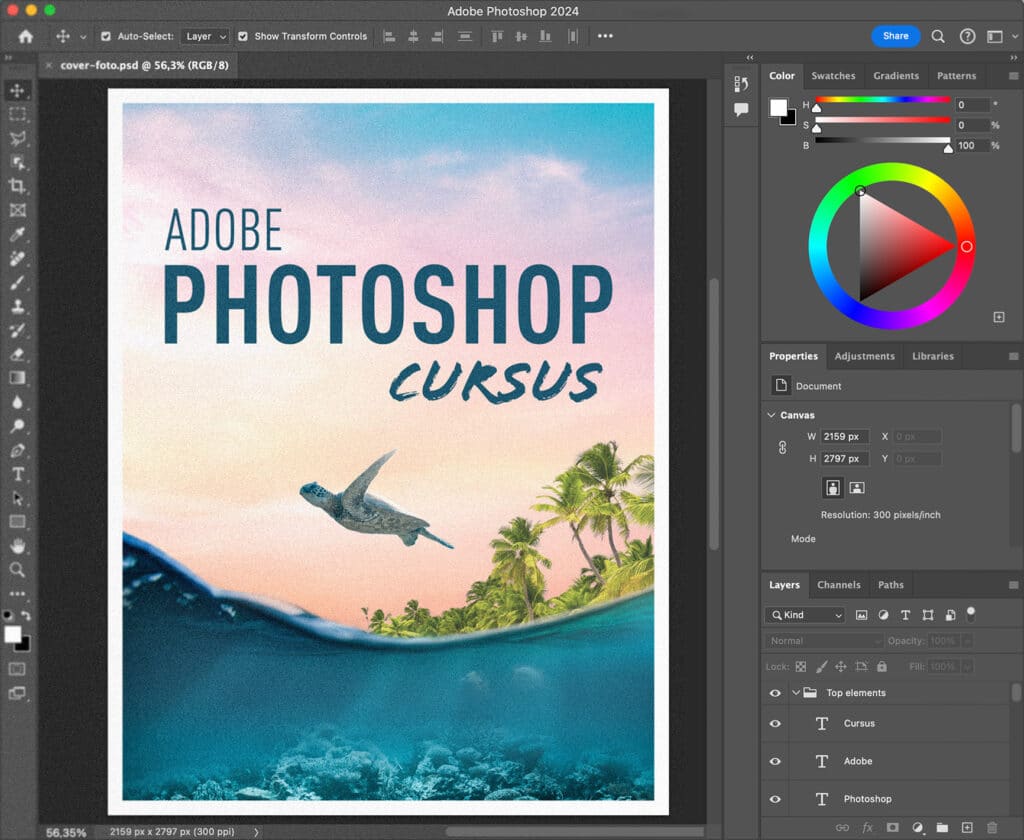Click the Share button
The width and height of the screenshot is (1024, 840).
(x=895, y=36)
